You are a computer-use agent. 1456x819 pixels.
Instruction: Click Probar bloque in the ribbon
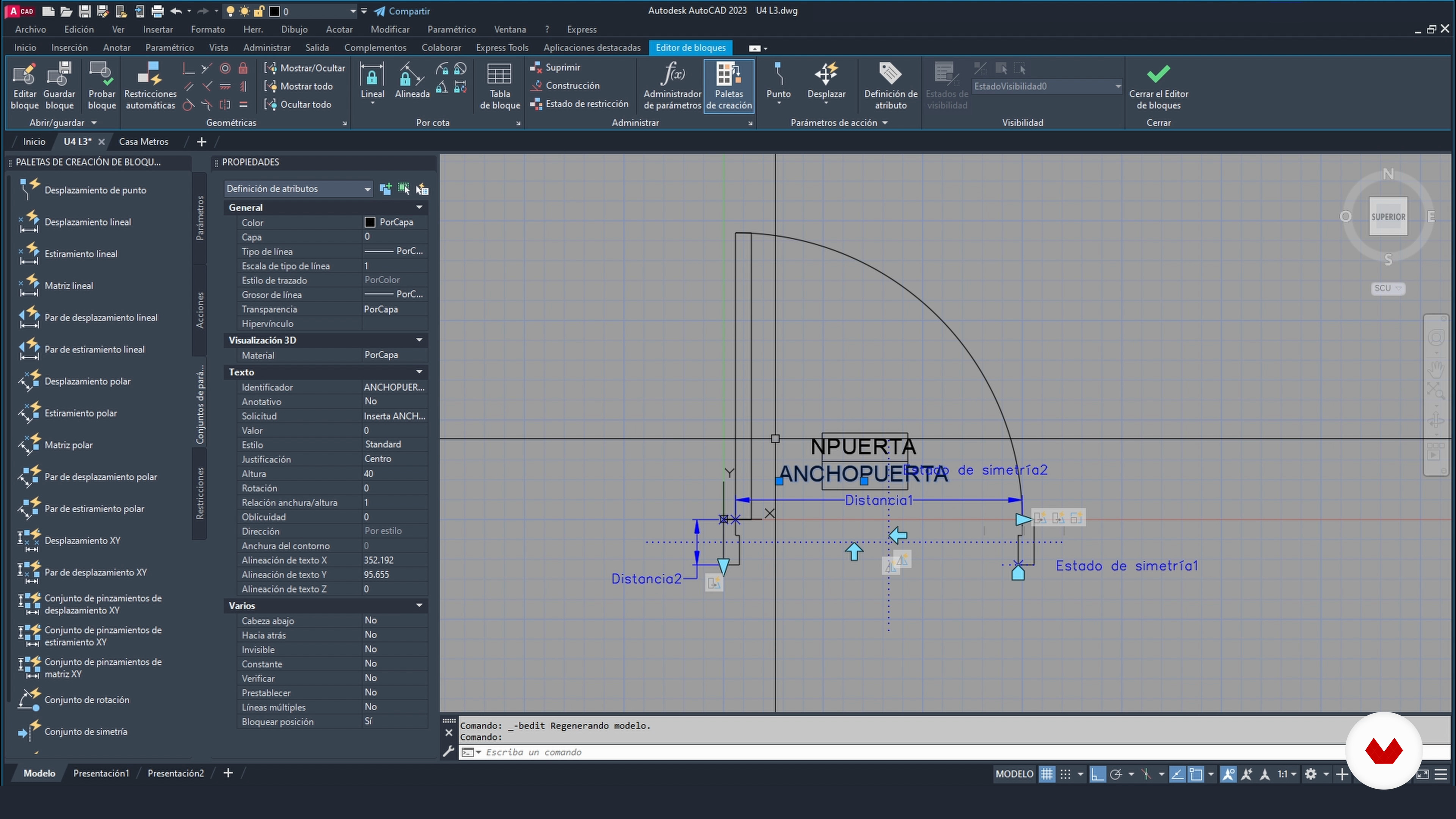point(102,86)
